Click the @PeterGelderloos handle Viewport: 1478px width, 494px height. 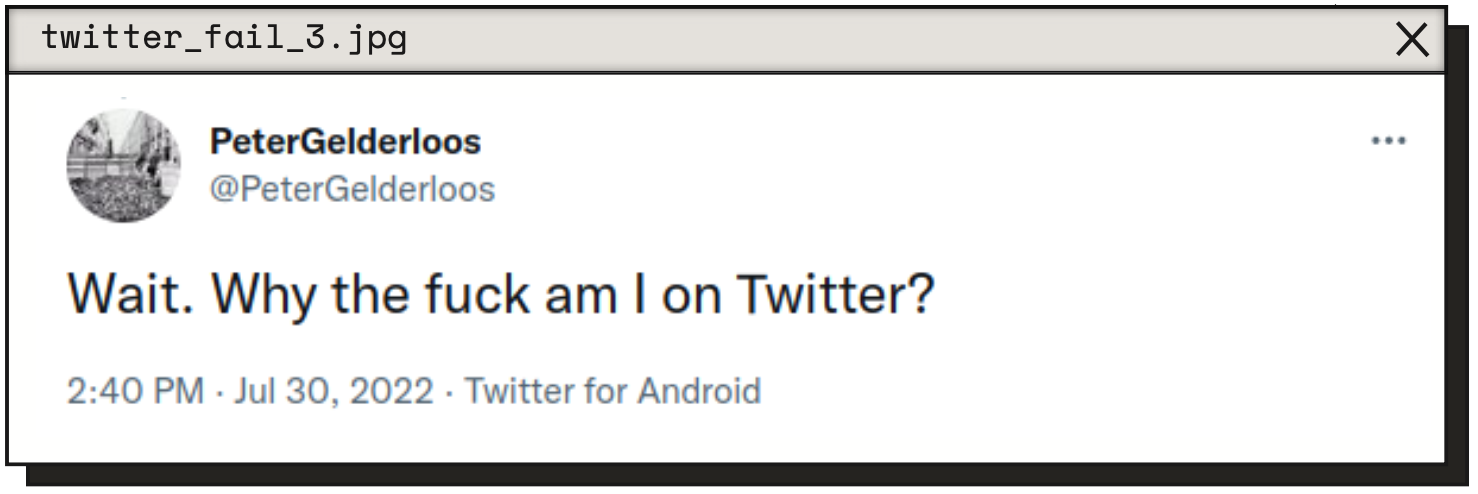(x=352, y=188)
